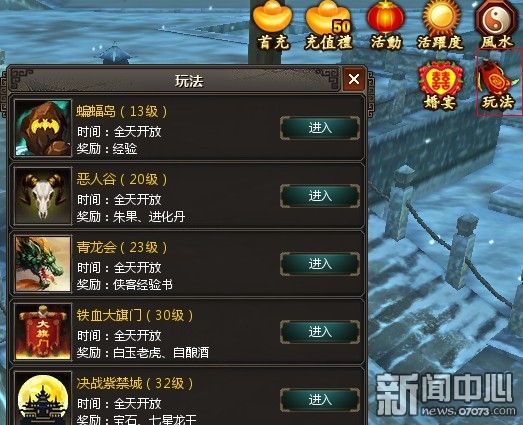Click the 铁血大旗门 red banner thumbnail

(43, 332)
